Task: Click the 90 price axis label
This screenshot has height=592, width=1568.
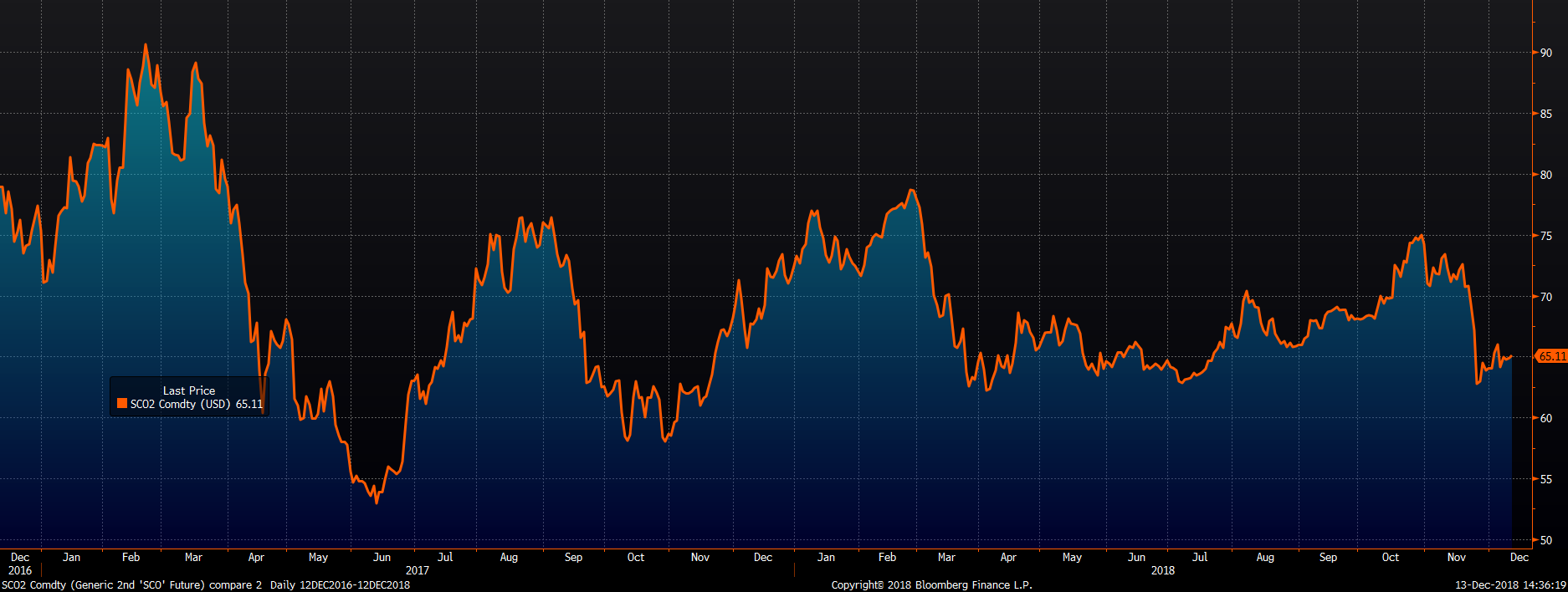Action: click(x=1545, y=53)
